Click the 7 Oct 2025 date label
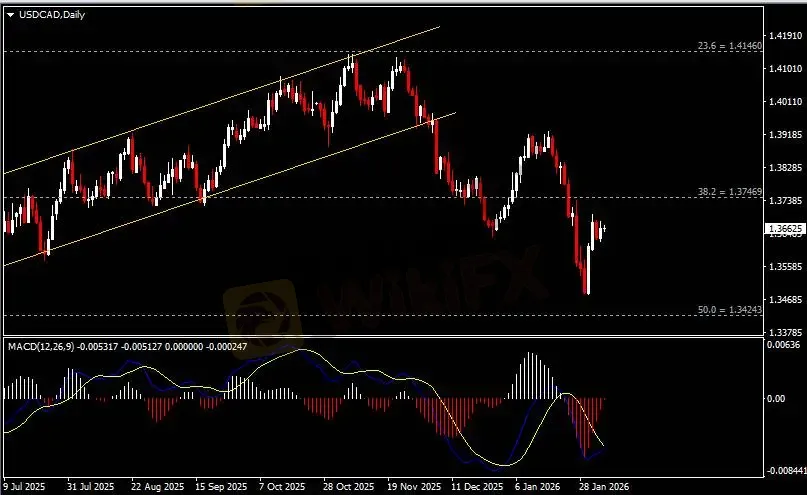 [282, 486]
